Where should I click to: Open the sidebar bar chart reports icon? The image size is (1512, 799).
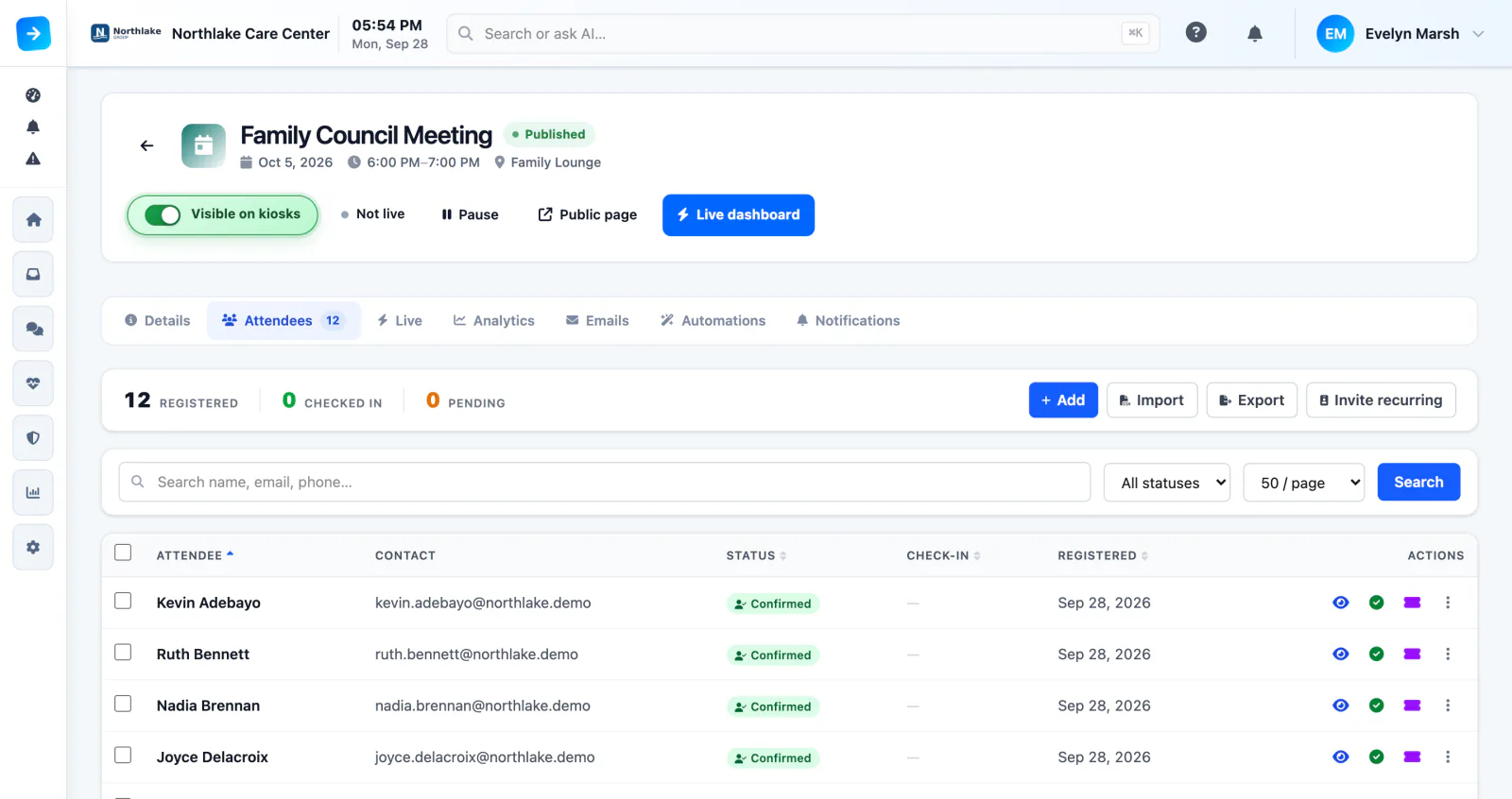pyautogui.click(x=33, y=492)
